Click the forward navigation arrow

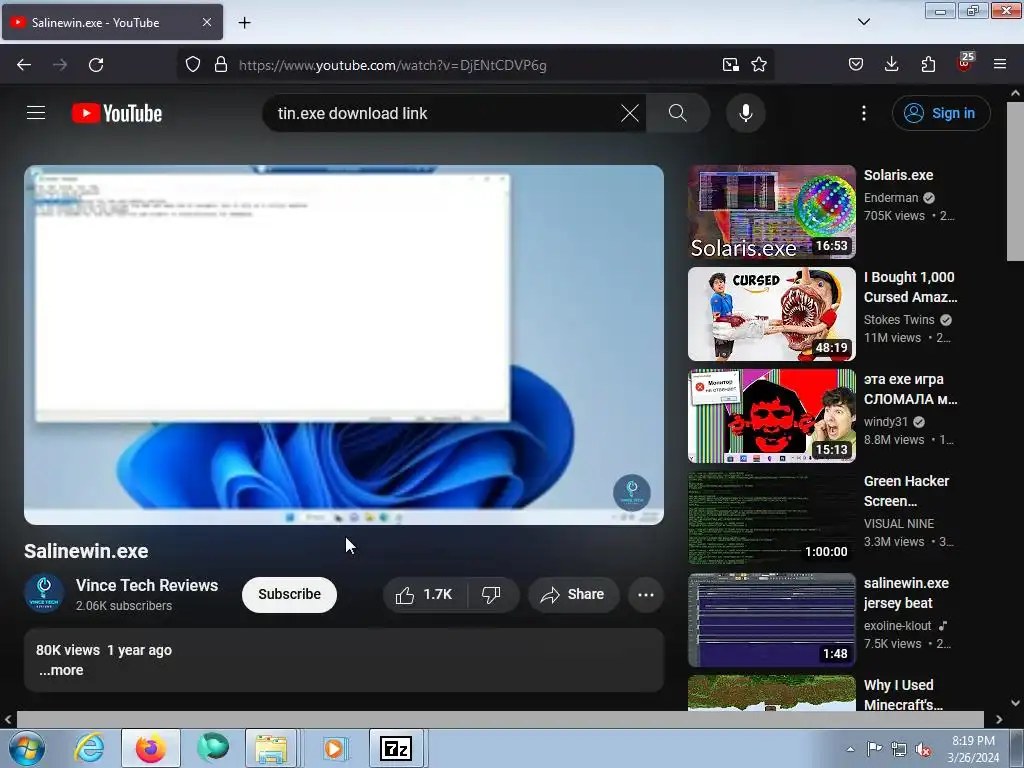[60, 65]
